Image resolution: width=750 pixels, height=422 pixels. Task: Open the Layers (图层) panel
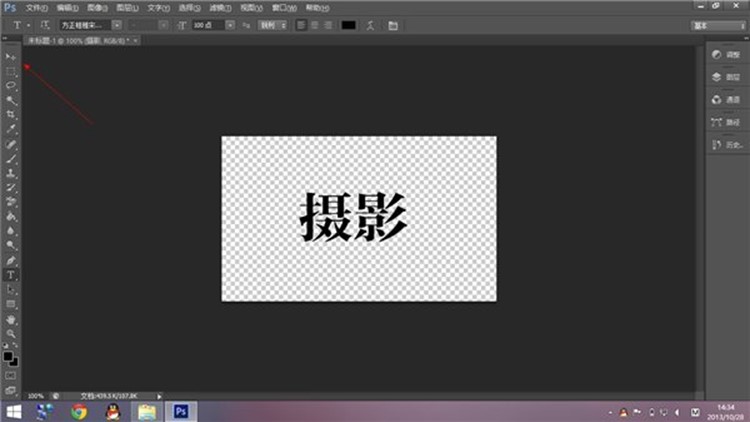point(726,76)
